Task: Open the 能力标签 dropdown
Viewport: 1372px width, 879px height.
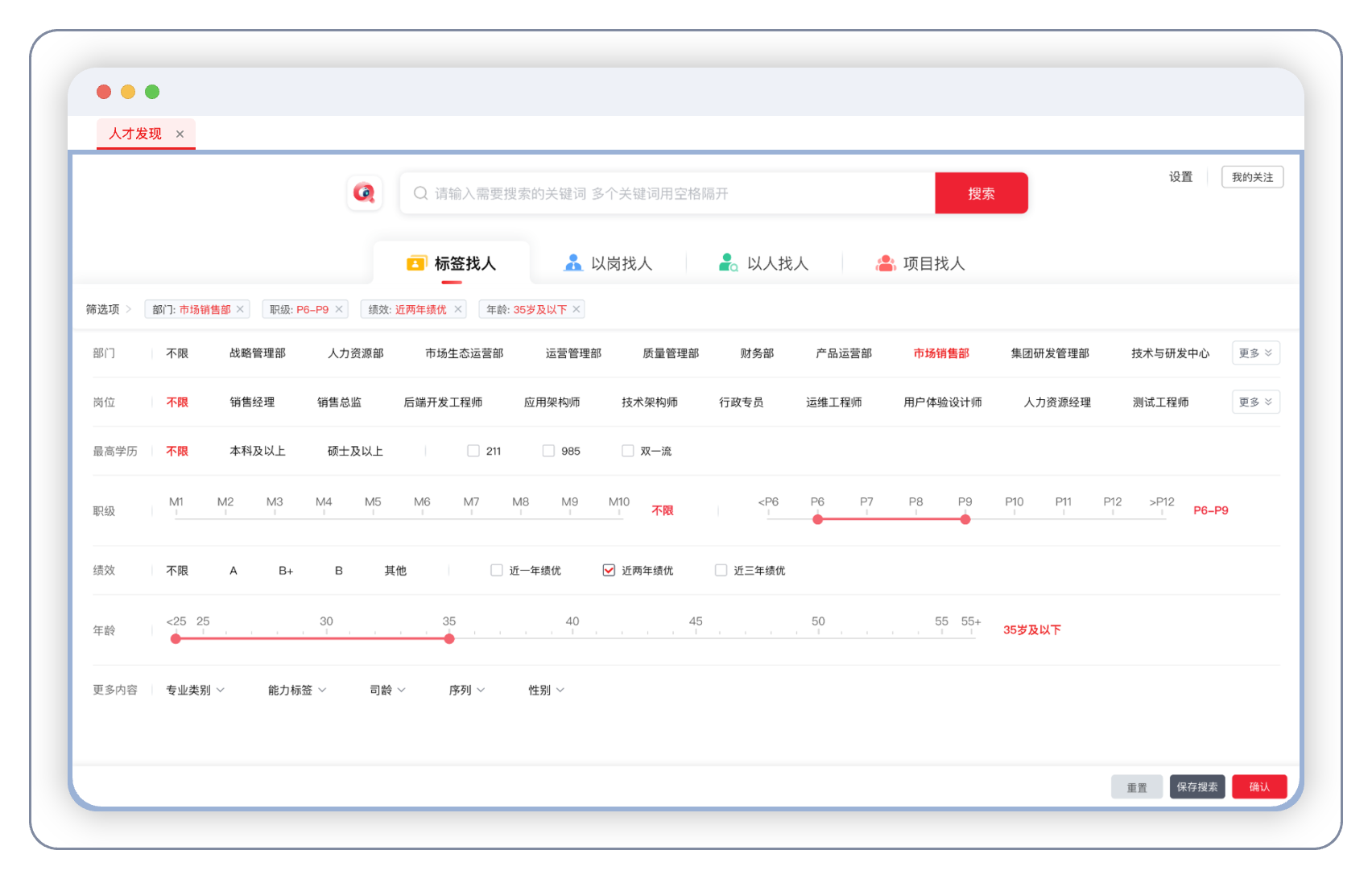Action: tap(296, 690)
